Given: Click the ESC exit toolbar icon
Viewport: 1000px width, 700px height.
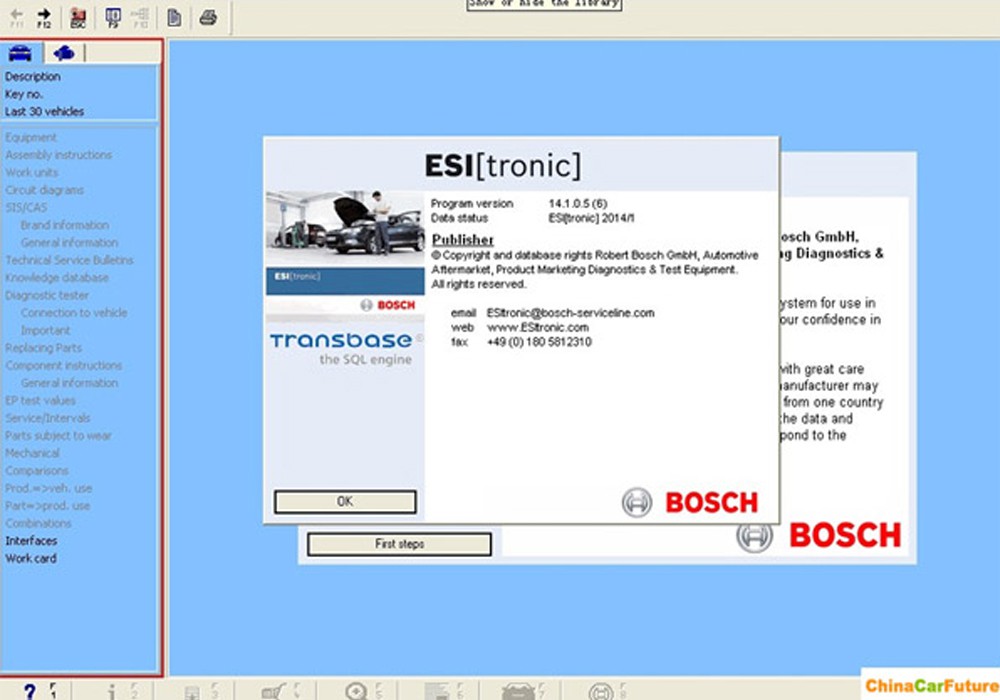Looking at the screenshot, I should [x=78, y=17].
